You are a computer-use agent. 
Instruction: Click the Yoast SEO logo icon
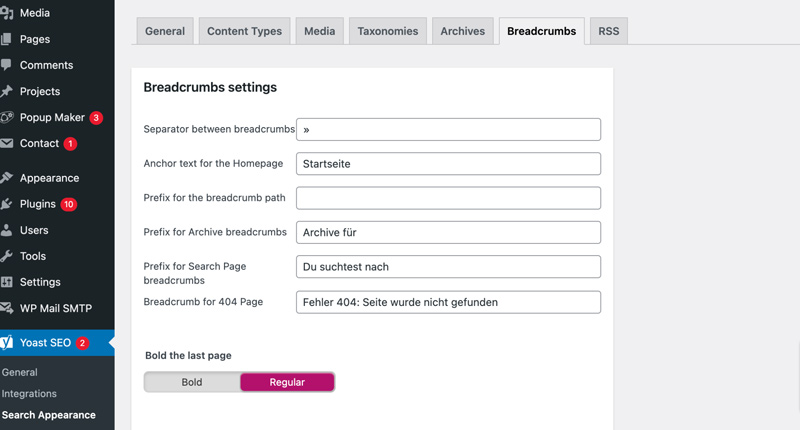click(7, 342)
